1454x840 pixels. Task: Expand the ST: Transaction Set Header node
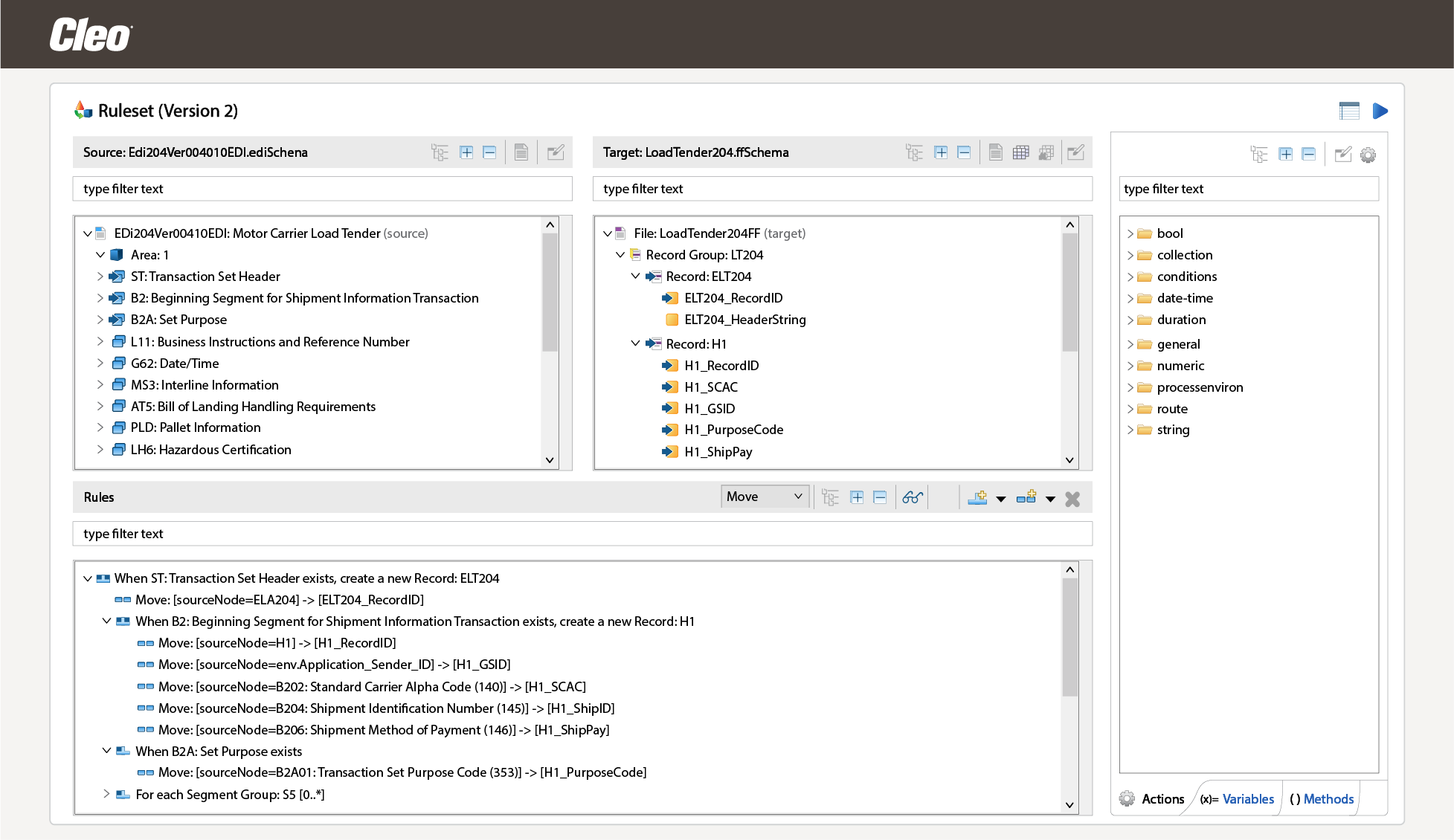pyautogui.click(x=100, y=276)
